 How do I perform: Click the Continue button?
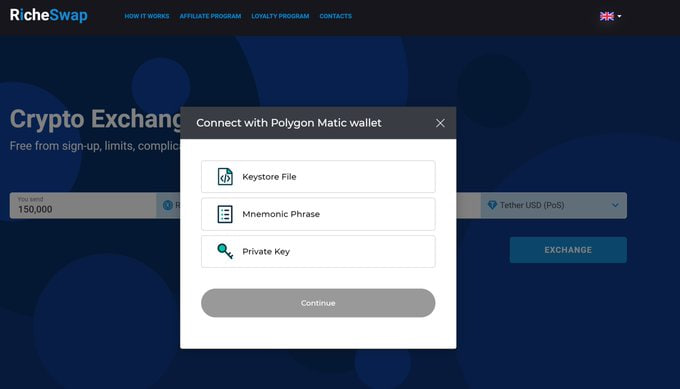318,303
